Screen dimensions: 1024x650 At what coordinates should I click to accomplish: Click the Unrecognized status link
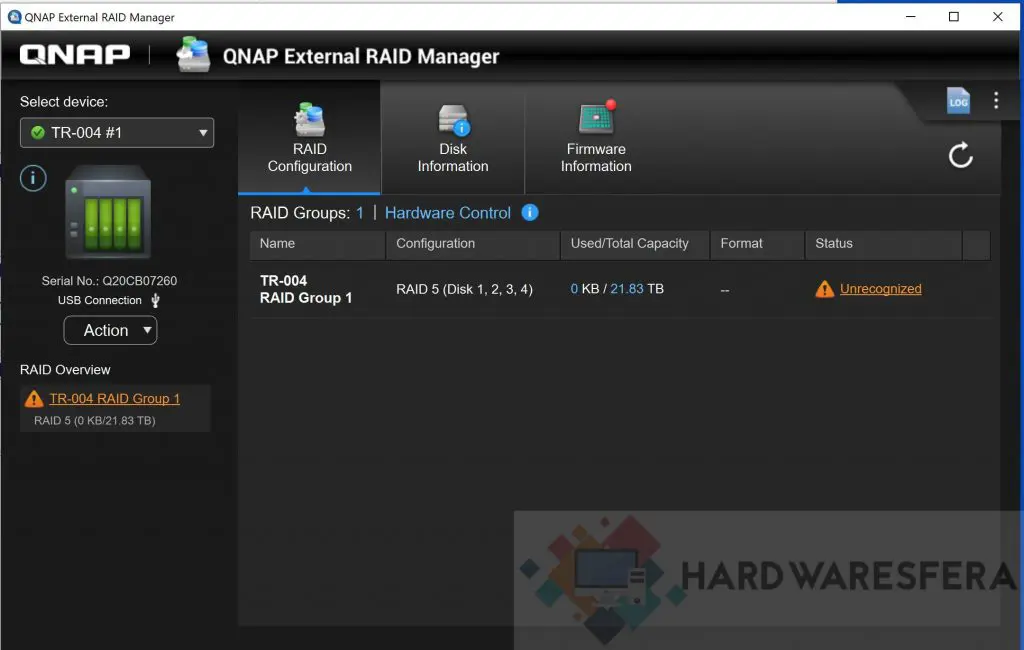tap(880, 289)
